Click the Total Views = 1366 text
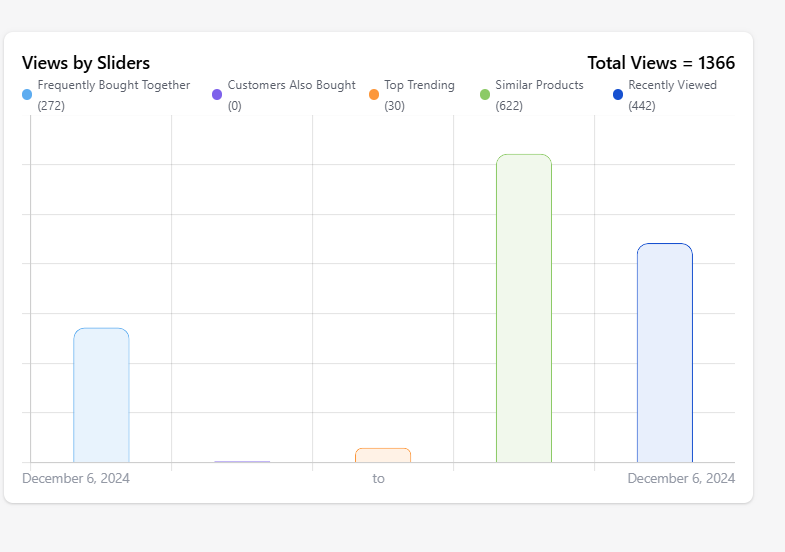 click(x=661, y=63)
